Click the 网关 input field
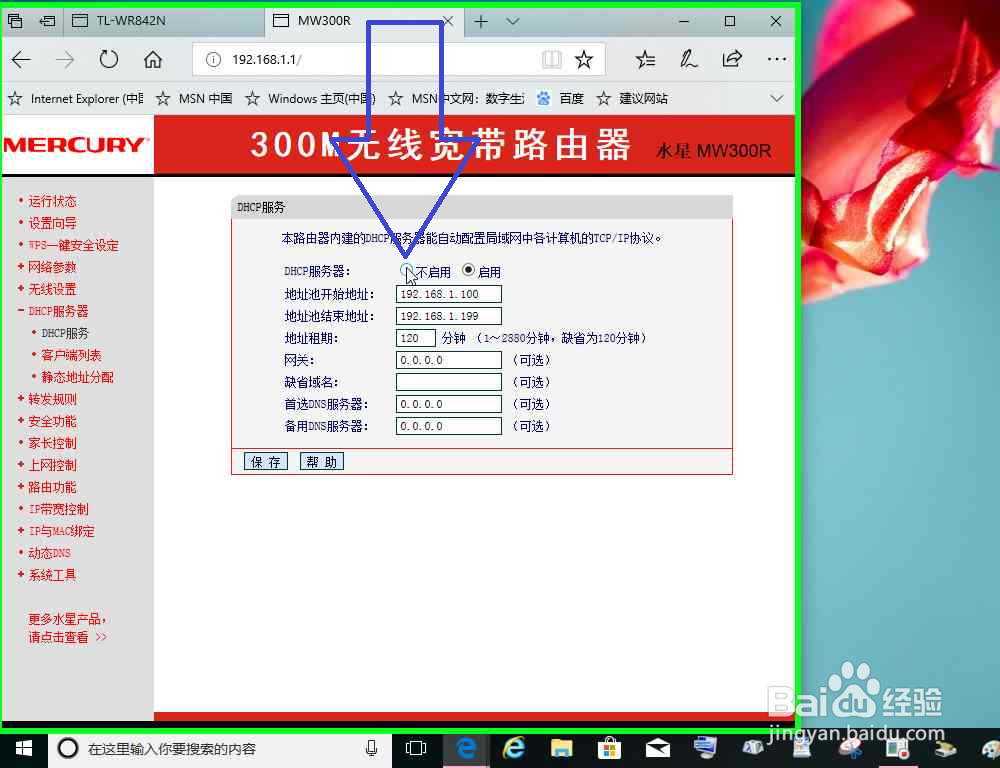The width and height of the screenshot is (1000, 768). pyautogui.click(x=449, y=360)
